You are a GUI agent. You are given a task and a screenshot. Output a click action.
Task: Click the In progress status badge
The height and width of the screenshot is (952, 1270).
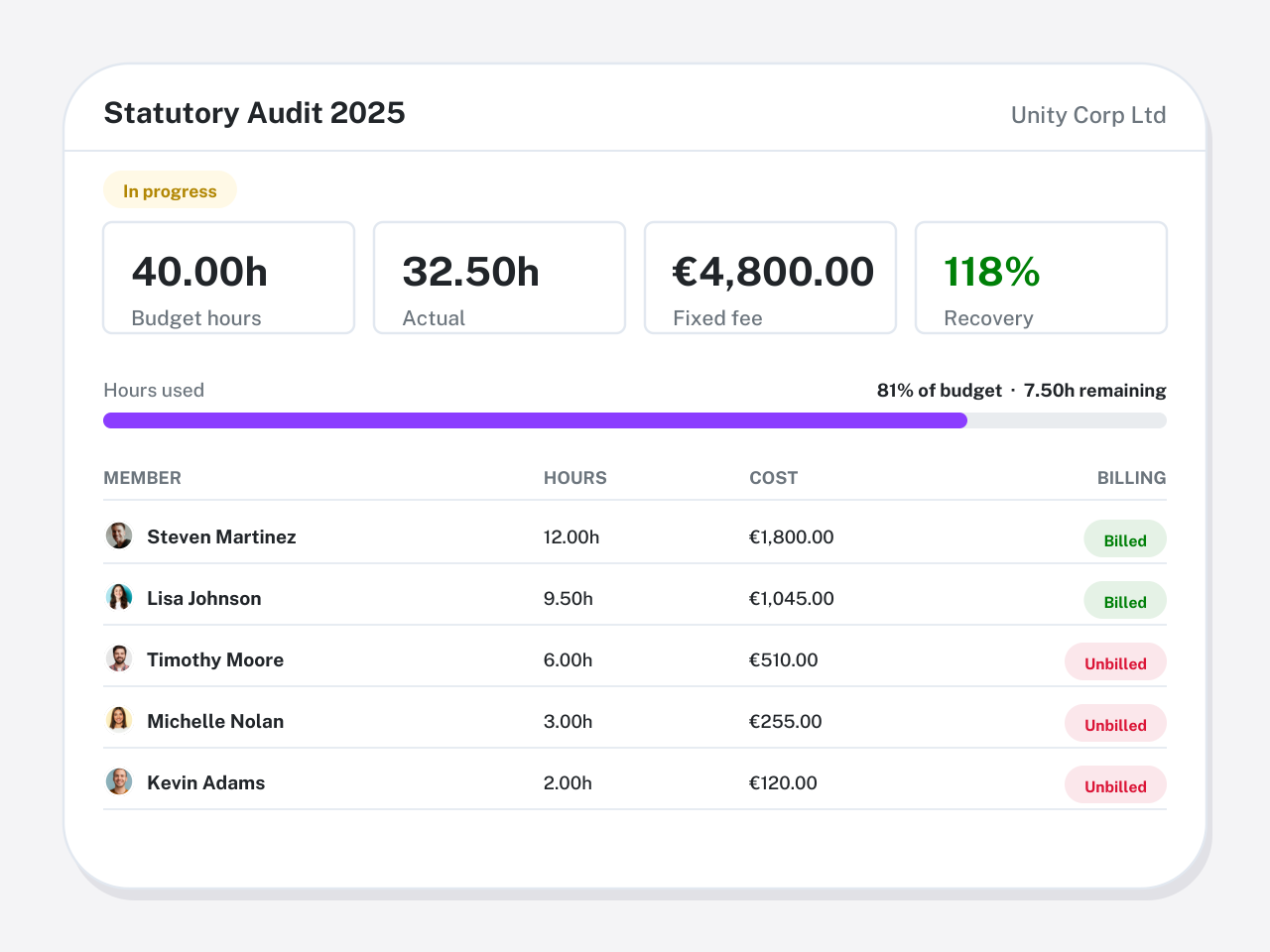[170, 190]
